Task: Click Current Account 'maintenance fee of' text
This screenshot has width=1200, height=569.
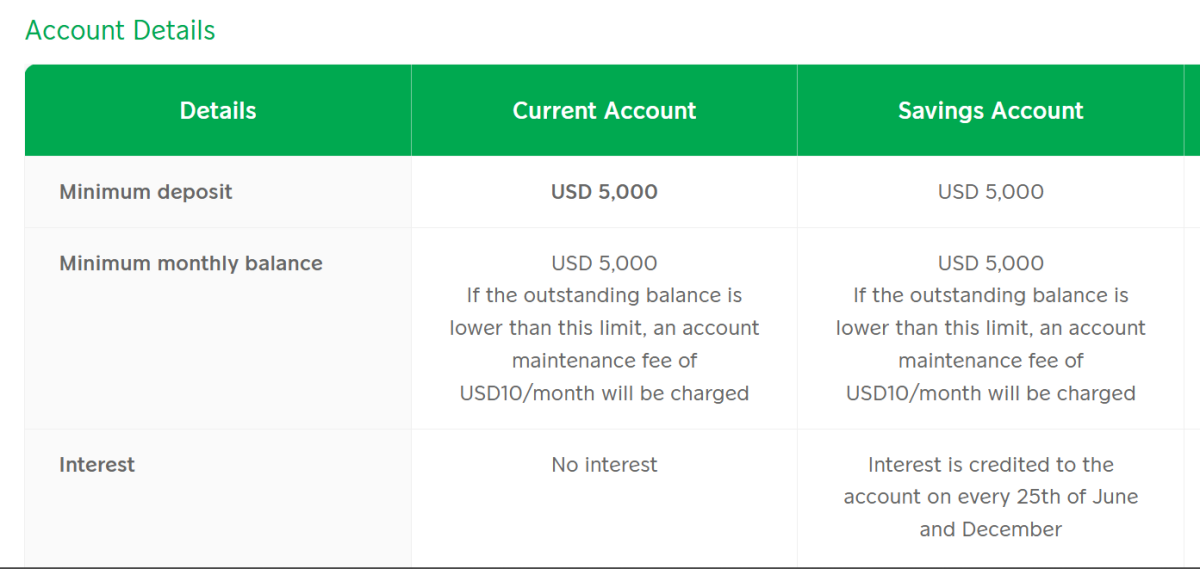Action: (x=604, y=361)
